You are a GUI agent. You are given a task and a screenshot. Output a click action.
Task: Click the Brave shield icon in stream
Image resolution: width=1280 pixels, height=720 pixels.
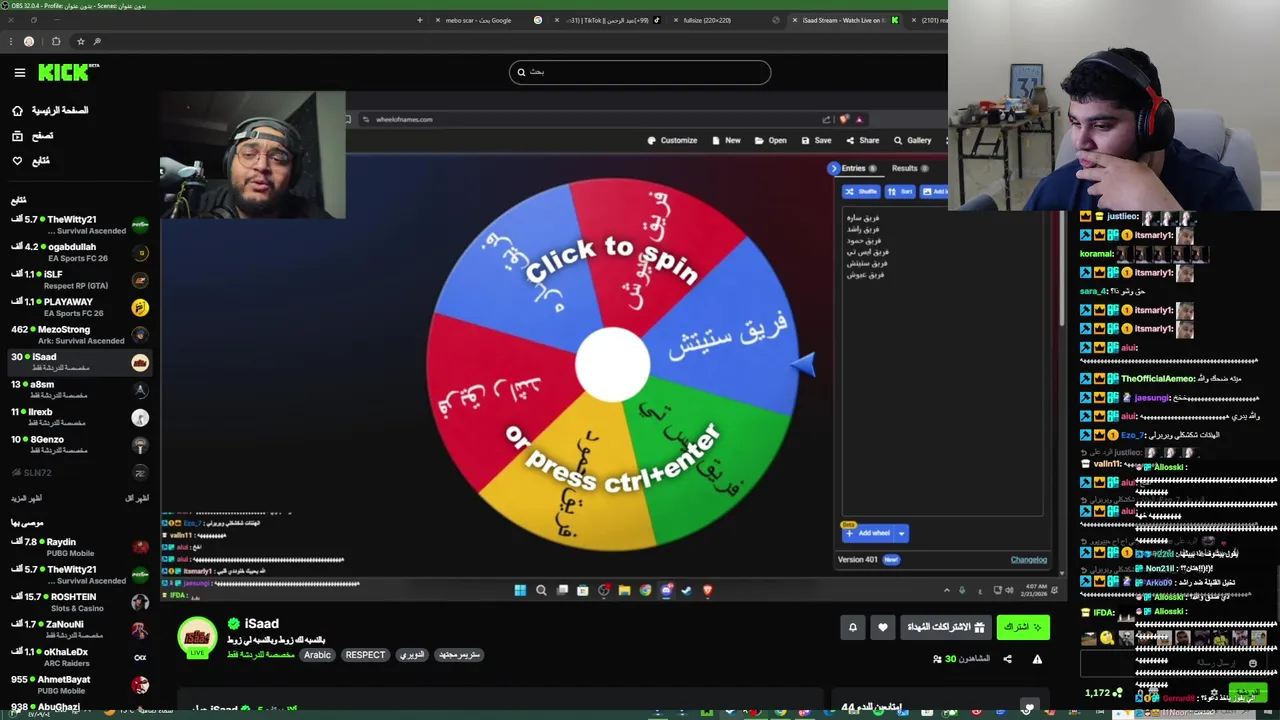click(x=845, y=119)
